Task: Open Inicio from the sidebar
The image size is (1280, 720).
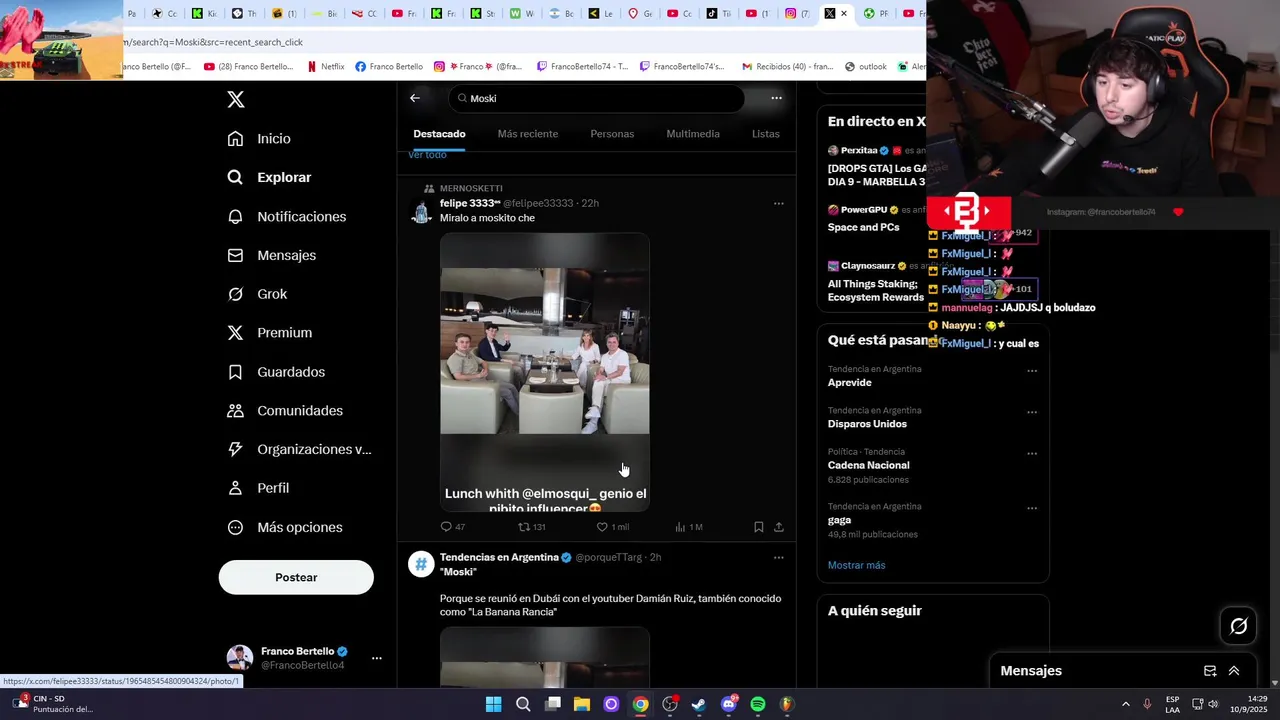Action: click(259, 139)
